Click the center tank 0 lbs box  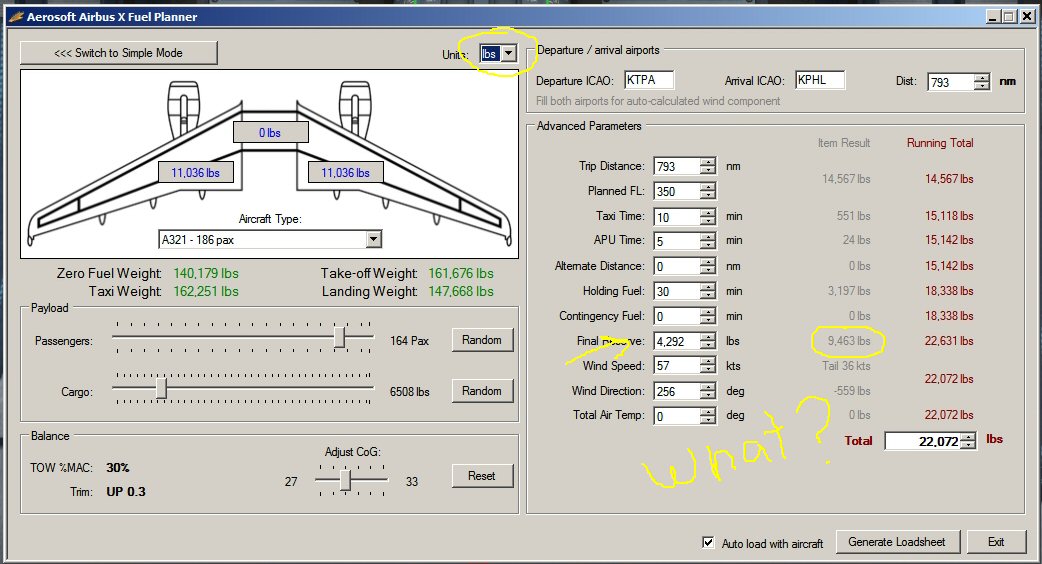coord(270,133)
